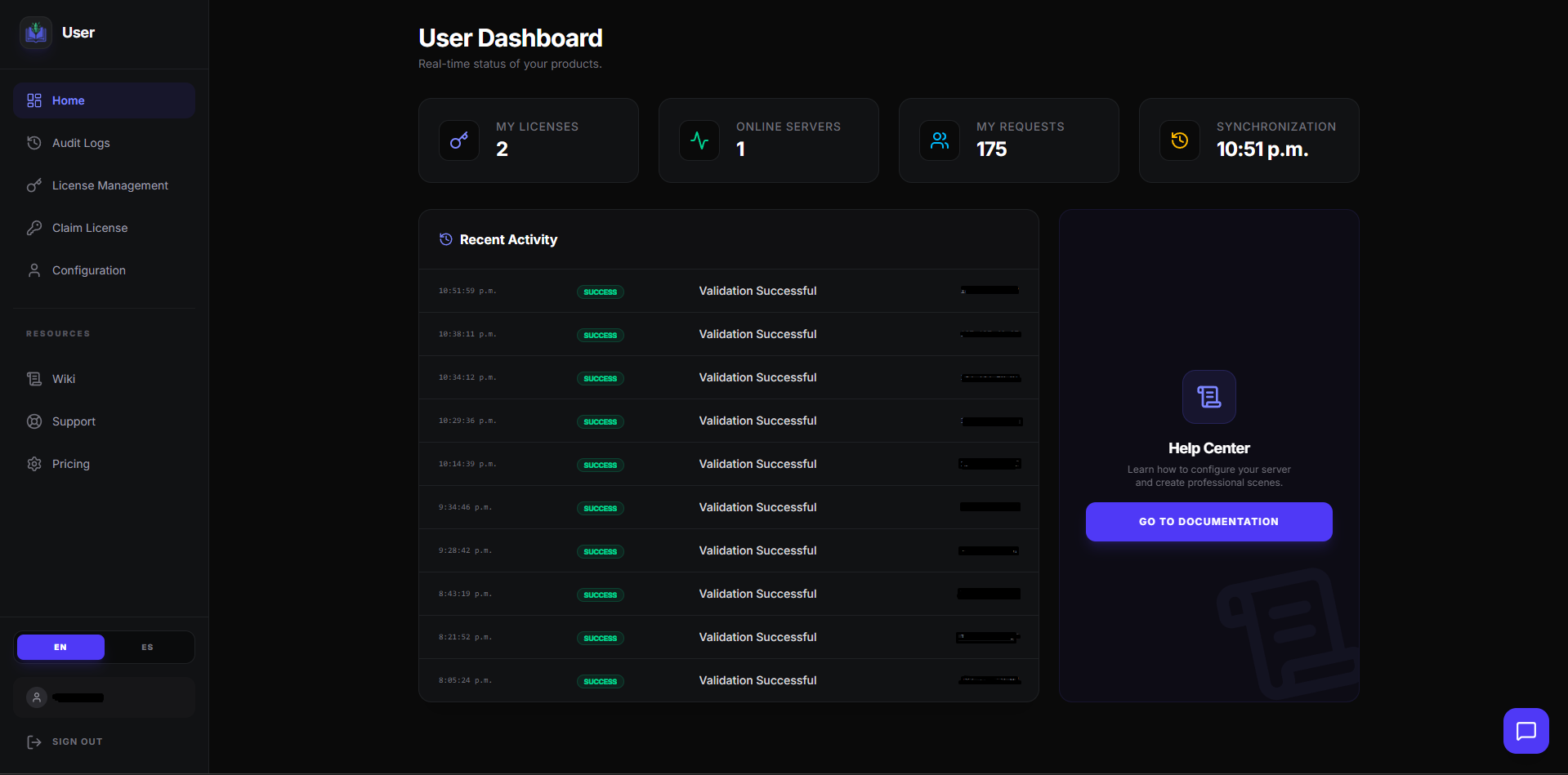
Task: Click the 10:51:59 p.m. timestamp
Action: click(x=467, y=291)
